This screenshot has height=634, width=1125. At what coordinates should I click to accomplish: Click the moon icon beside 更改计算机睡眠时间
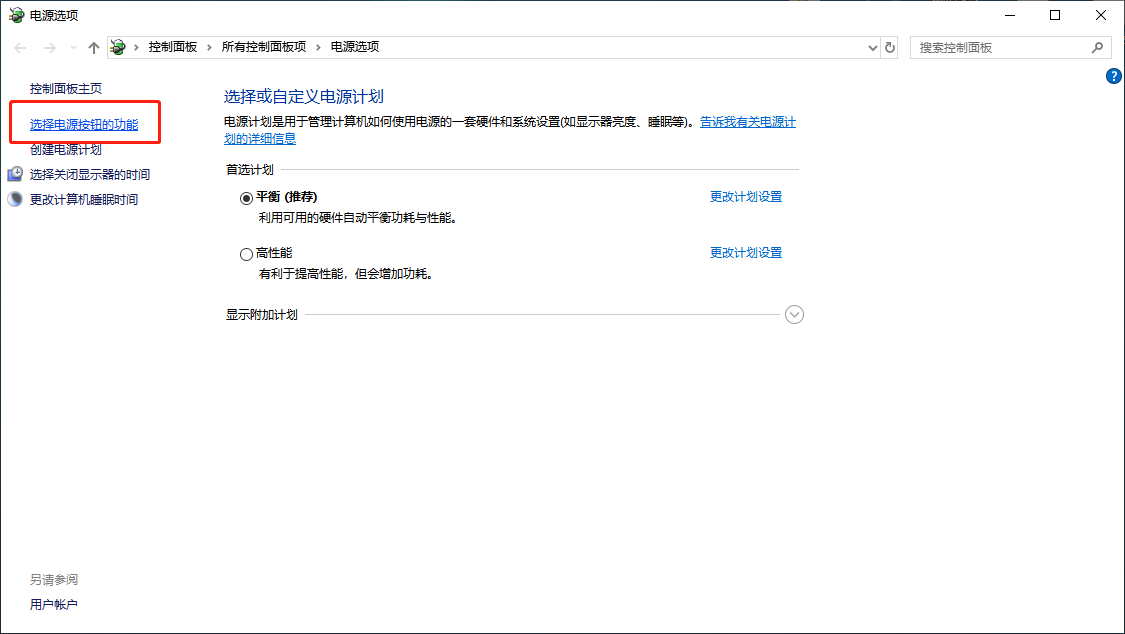point(15,199)
